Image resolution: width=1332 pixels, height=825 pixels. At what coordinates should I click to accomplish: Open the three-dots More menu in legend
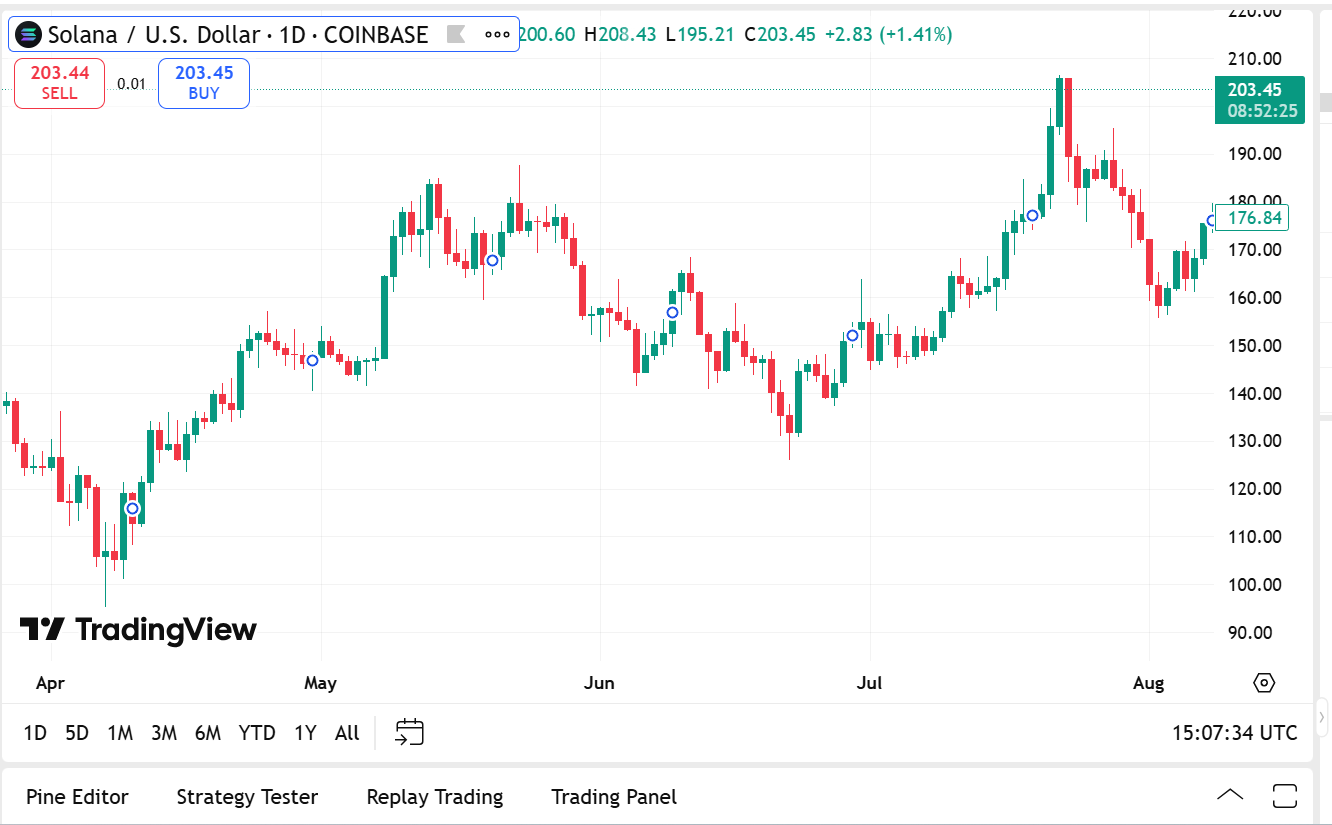pyautogui.click(x=497, y=35)
